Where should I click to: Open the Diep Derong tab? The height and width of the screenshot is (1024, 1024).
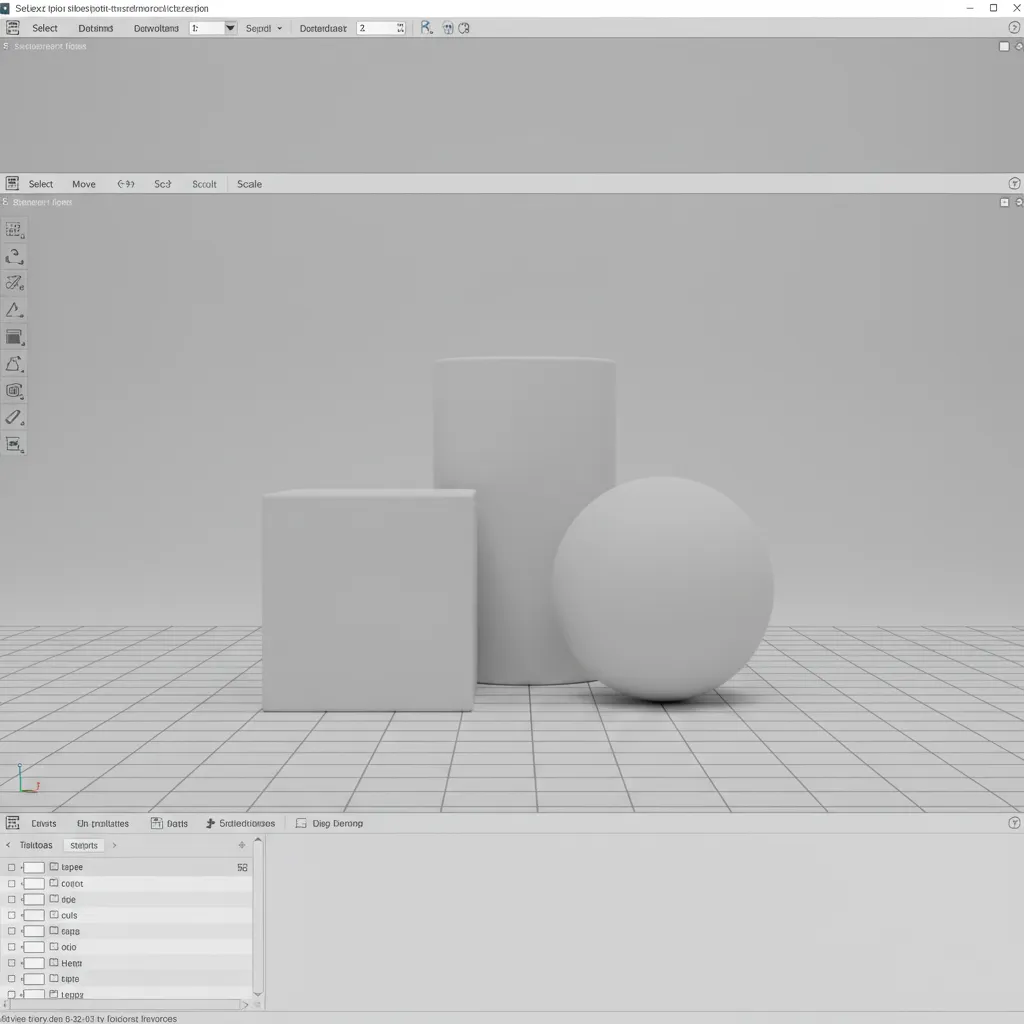[329, 824]
